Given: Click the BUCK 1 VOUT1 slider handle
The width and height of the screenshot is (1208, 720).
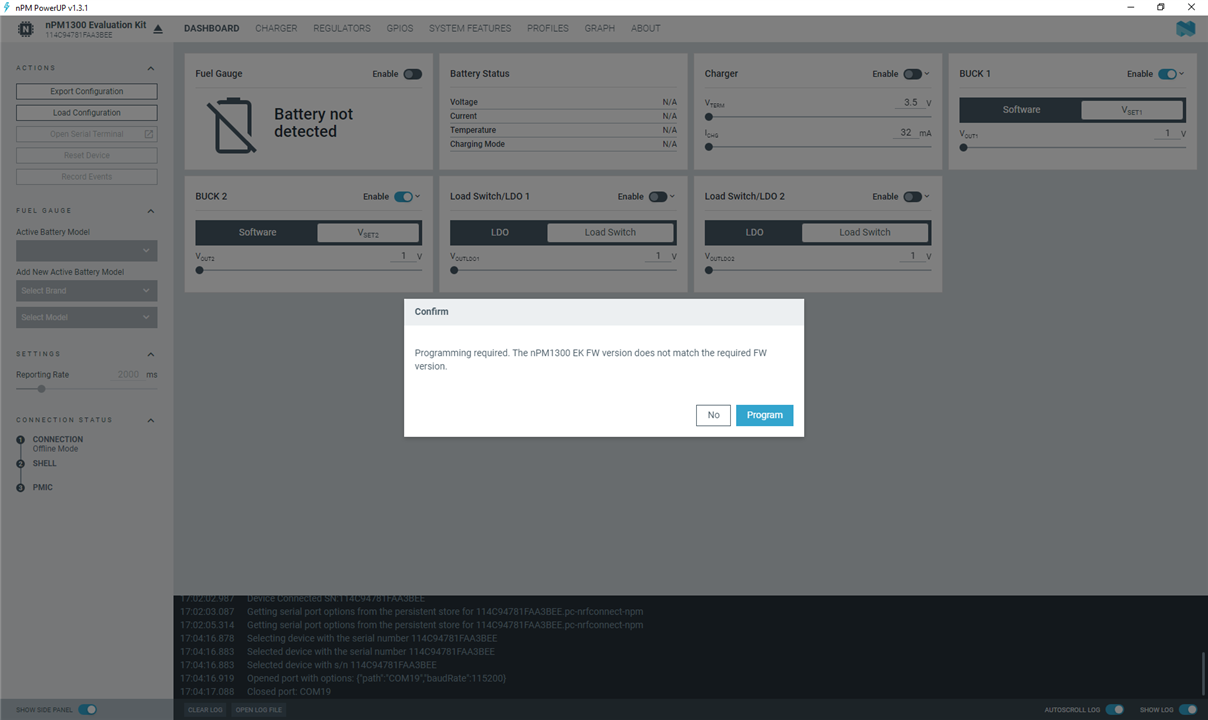Looking at the screenshot, I should tap(964, 147).
